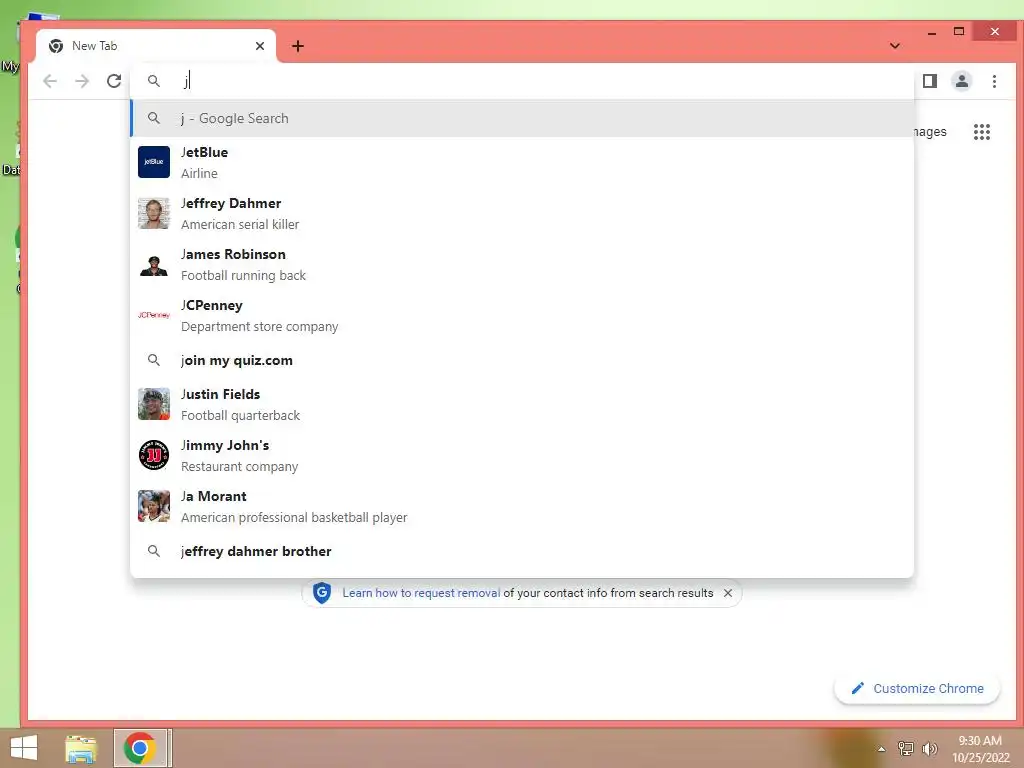
Task: Choose the James Robinson suggestion
Action: (x=522, y=264)
